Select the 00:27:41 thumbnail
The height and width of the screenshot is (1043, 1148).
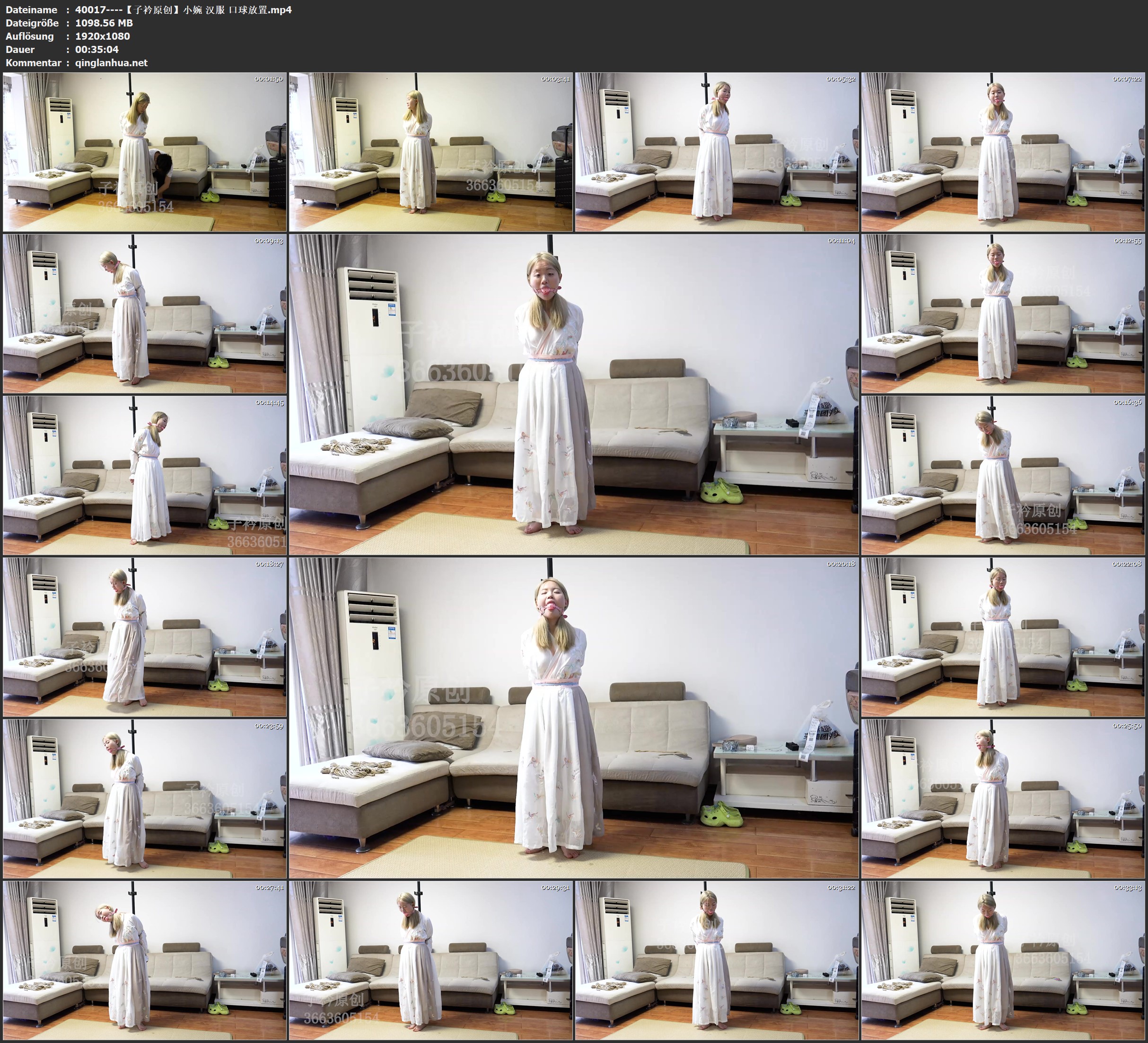tap(145, 960)
